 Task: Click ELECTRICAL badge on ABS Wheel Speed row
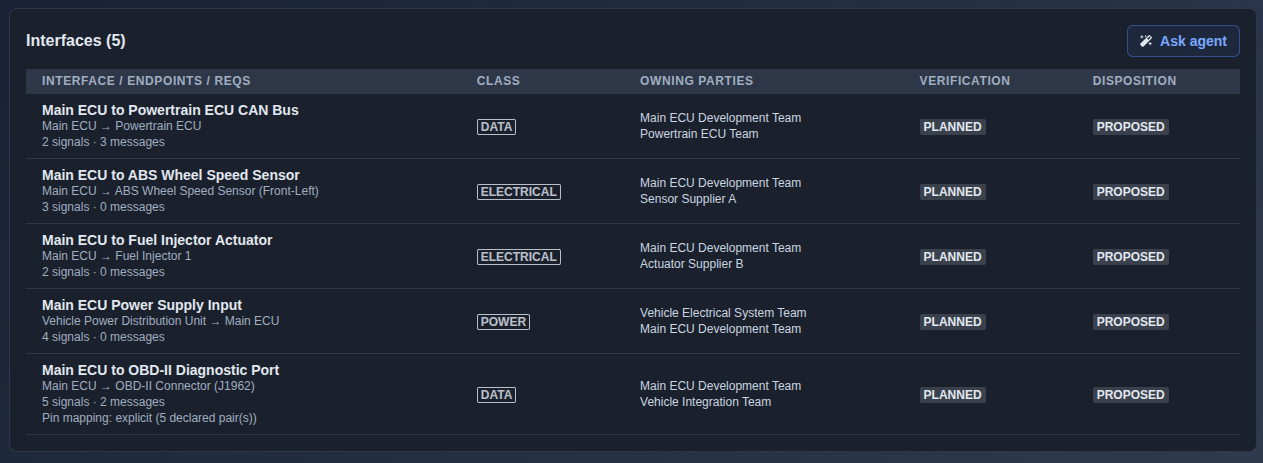(519, 192)
